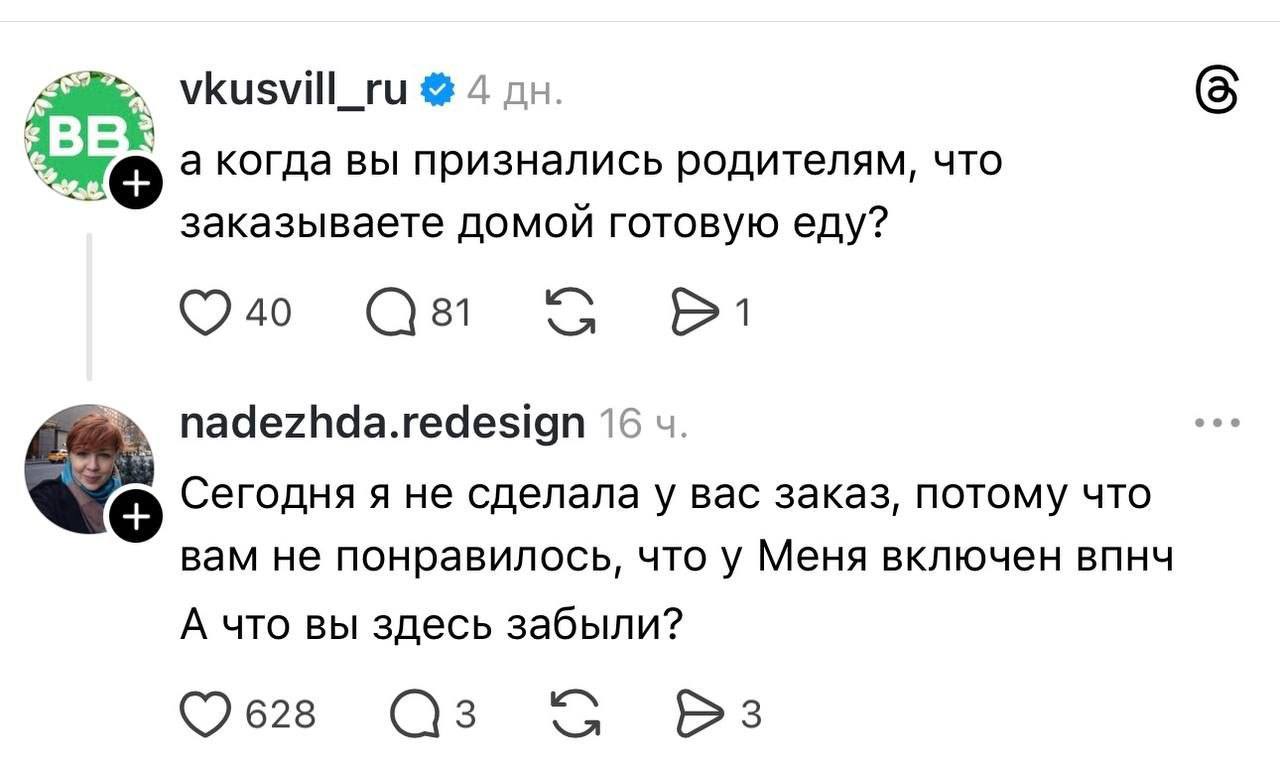Repost the nadezhda.redesign comment
The height and width of the screenshot is (764, 1280).
(x=570, y=714)
